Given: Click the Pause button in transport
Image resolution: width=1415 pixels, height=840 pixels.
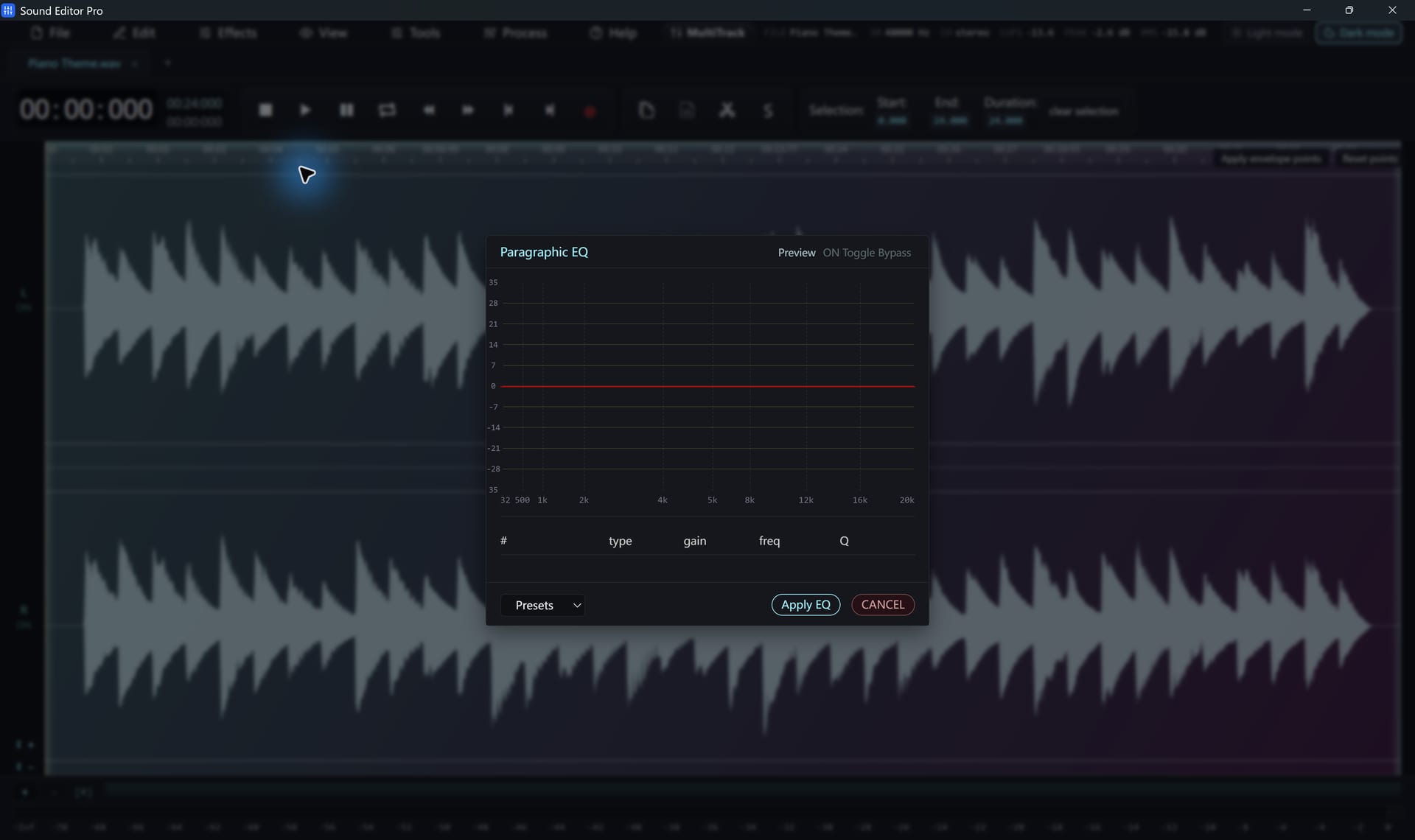Looking at the screenshot, I should point(346,110).
